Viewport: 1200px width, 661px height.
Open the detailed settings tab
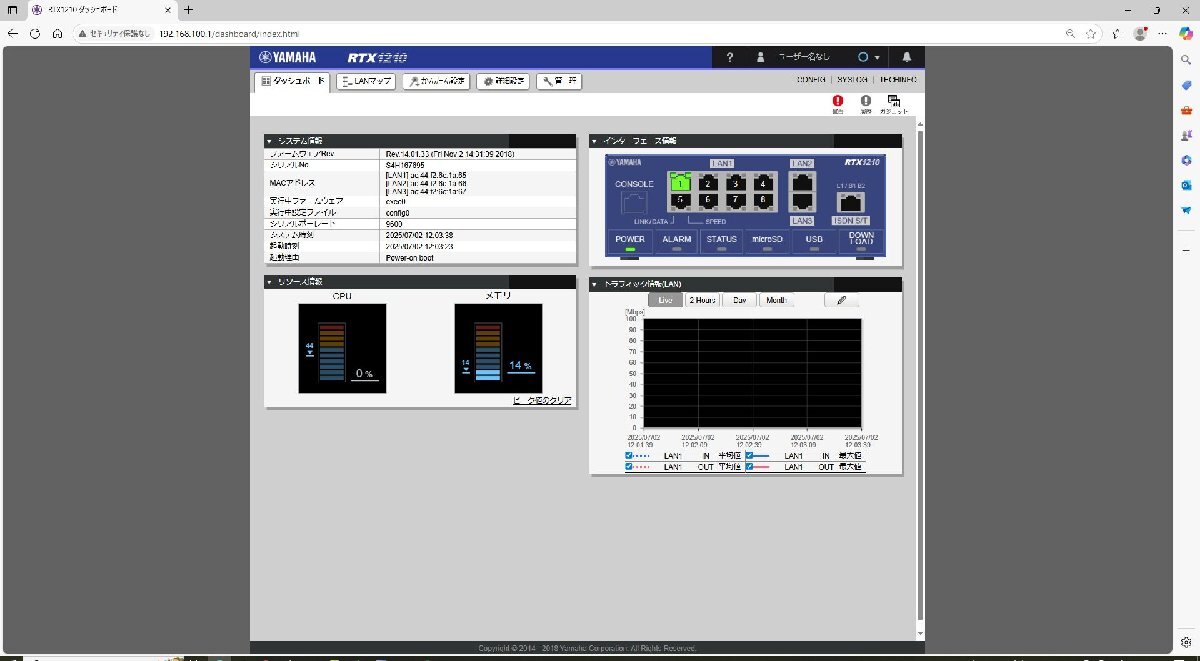503,82
